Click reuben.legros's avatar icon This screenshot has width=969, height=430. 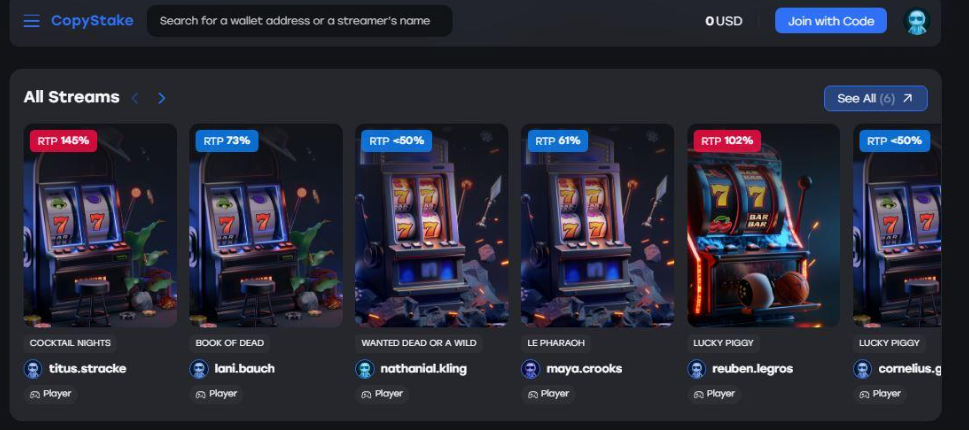point(696,369)
